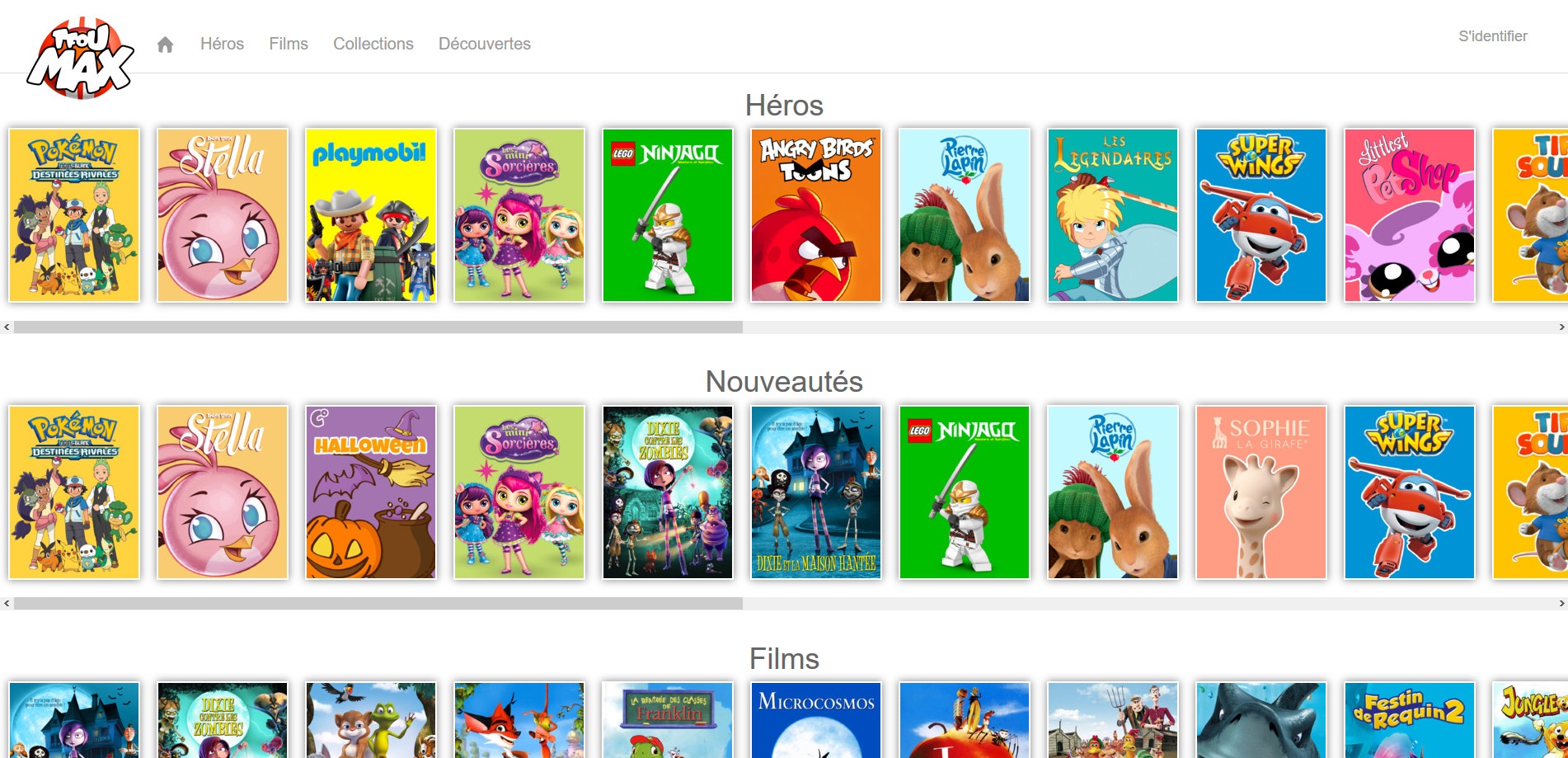Select the Stella poster in the Nouveautés row
1568x758 pixels.
point(223,492)
